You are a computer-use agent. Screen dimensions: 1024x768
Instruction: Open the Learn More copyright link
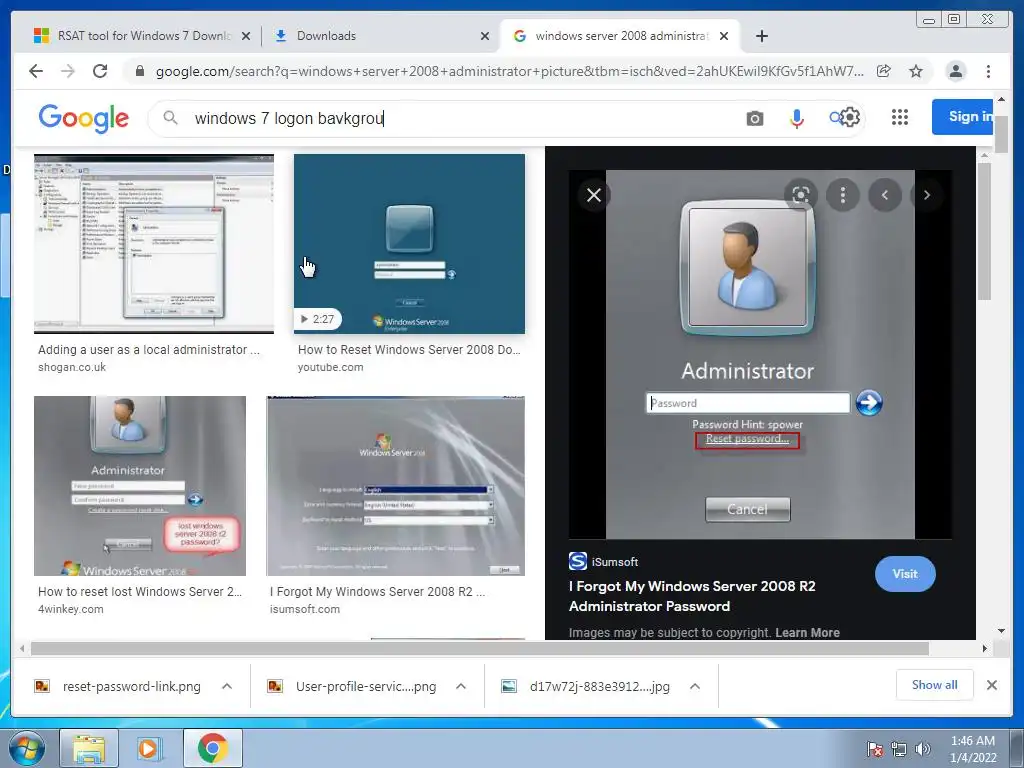click(x=807, y=632)
